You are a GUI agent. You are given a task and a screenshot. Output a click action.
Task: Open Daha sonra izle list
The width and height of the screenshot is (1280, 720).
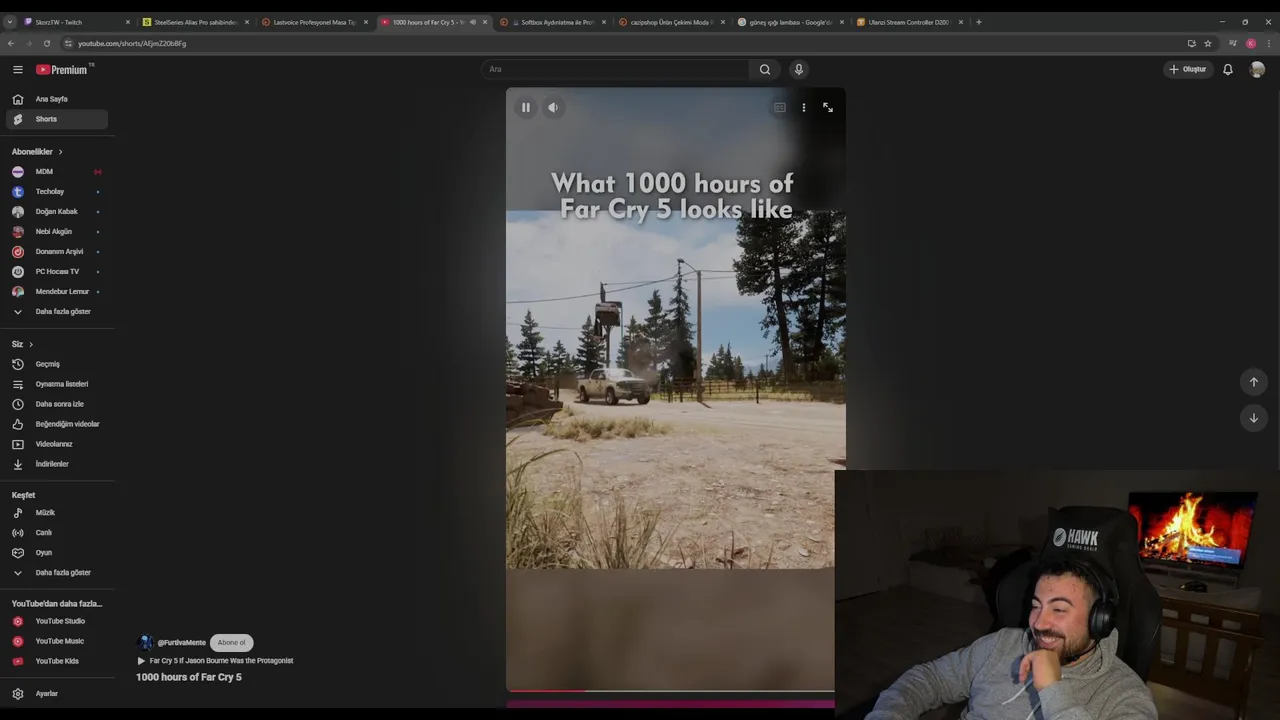click(x=57, y=404)
